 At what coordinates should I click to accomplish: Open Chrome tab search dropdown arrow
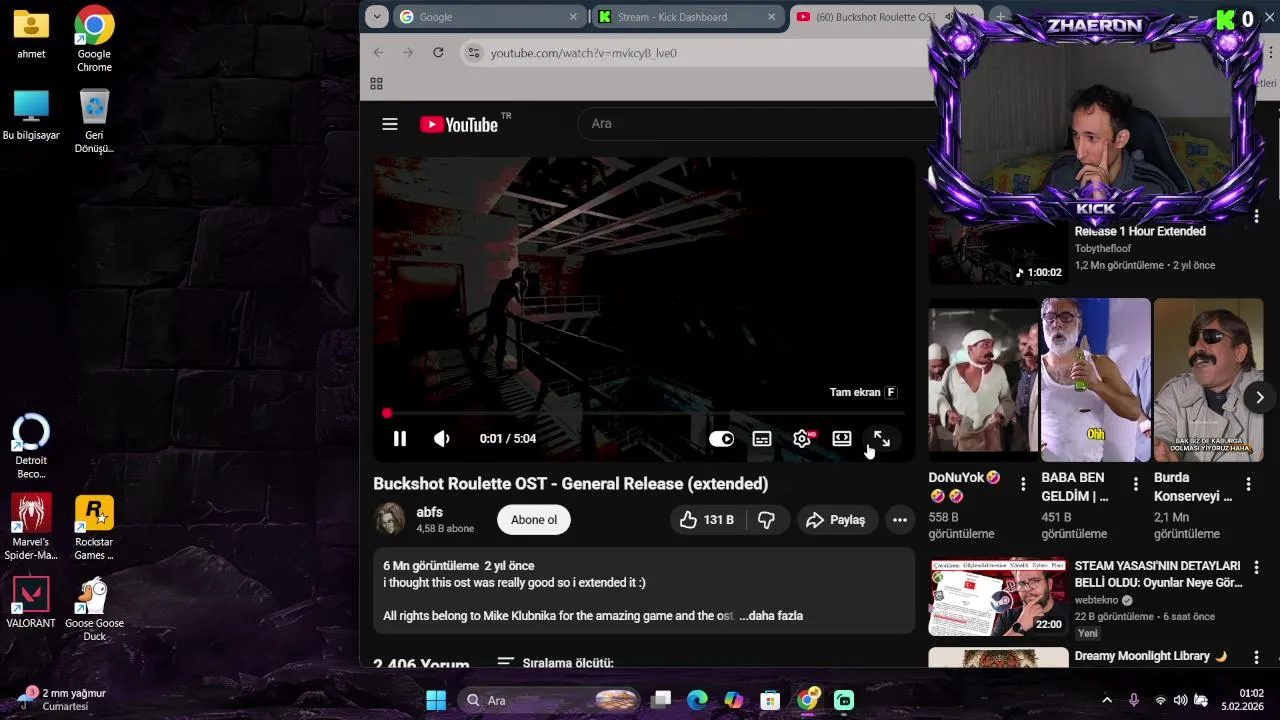tap(377, 16)
